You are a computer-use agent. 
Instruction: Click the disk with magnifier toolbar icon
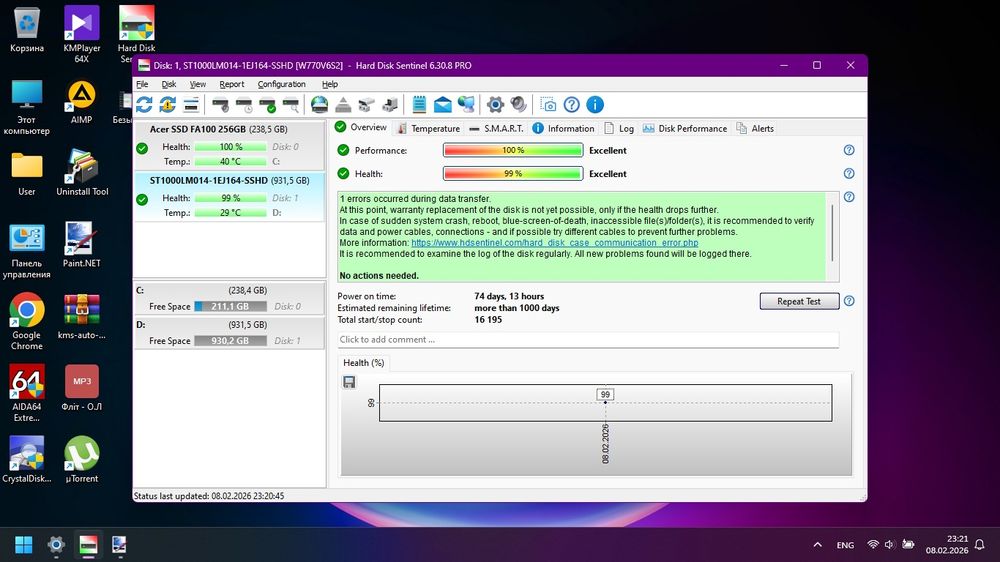tap(291, 105)
